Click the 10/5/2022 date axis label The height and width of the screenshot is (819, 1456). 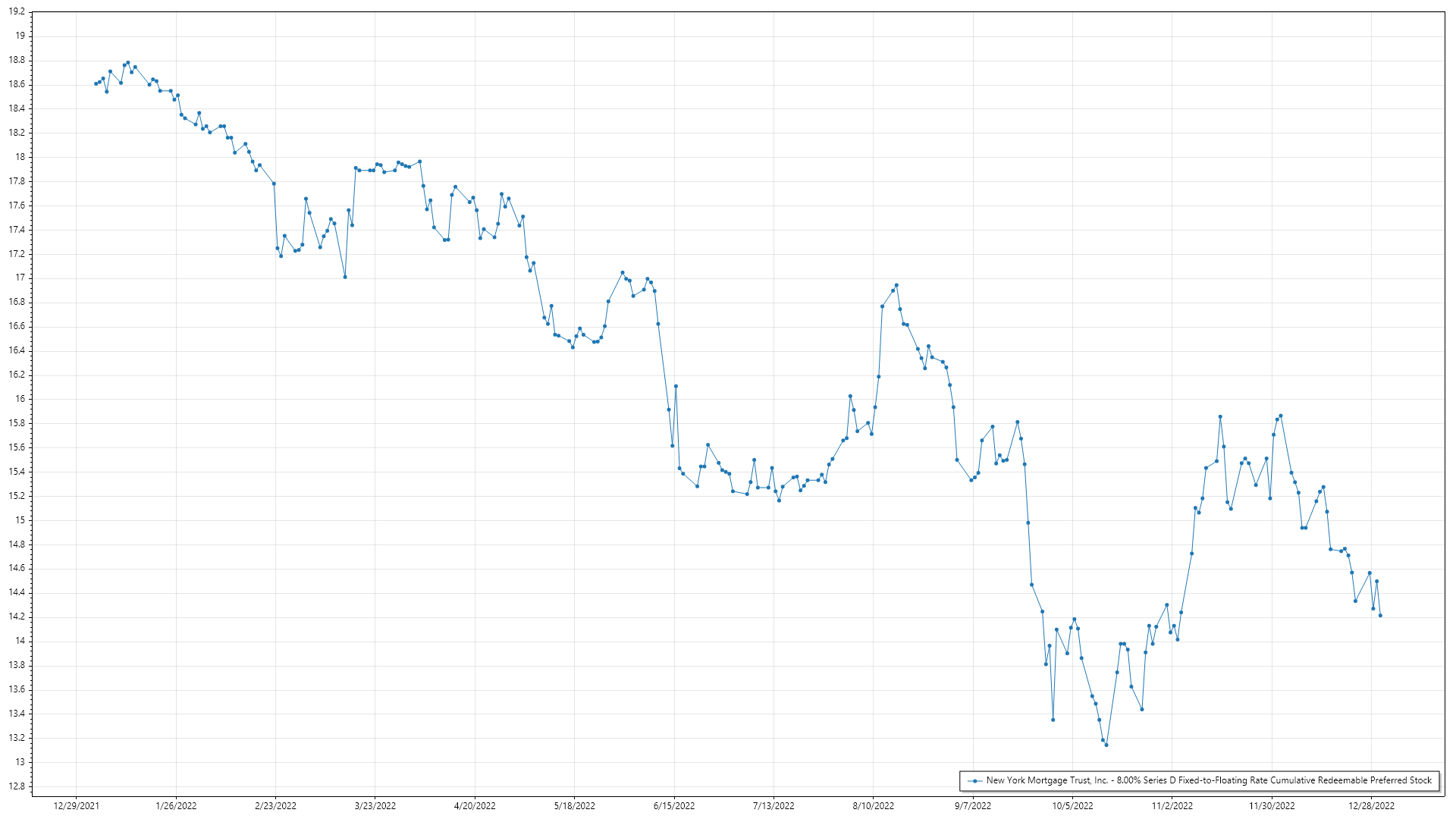coord(1072,806)
